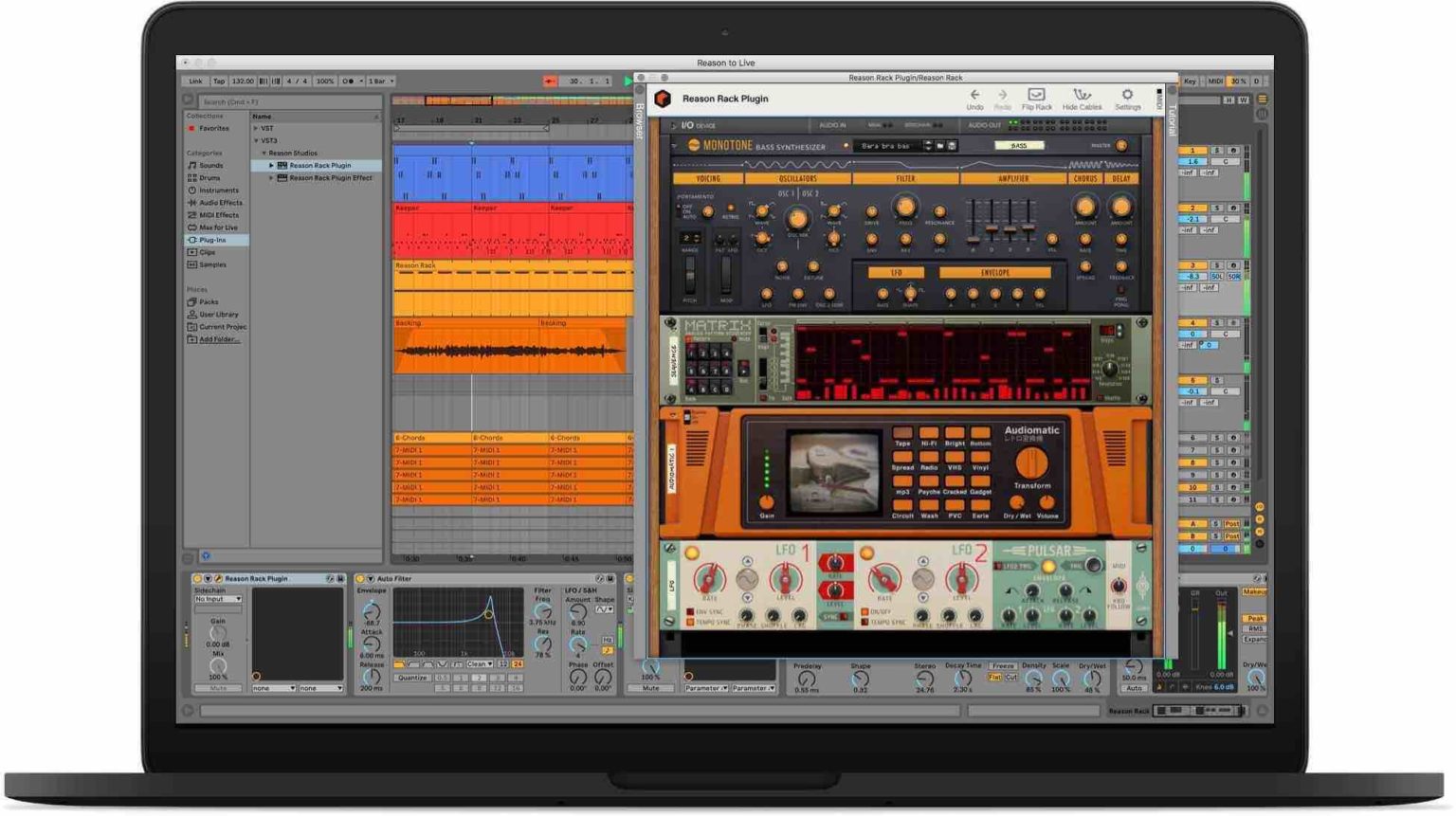
Task: Open Reason Rack Plugin Settings gear
Action: (x=1127, y=95)
